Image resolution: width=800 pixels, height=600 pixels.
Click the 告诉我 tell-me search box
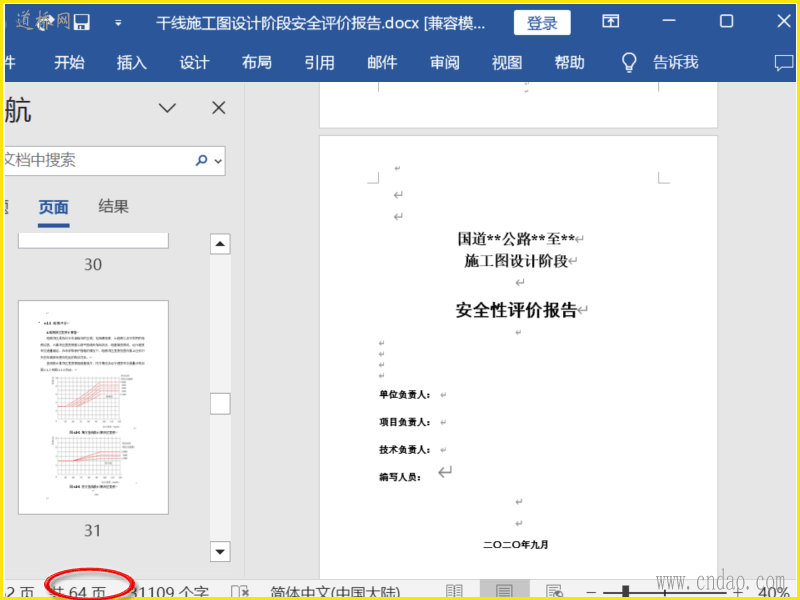[676, 63]
